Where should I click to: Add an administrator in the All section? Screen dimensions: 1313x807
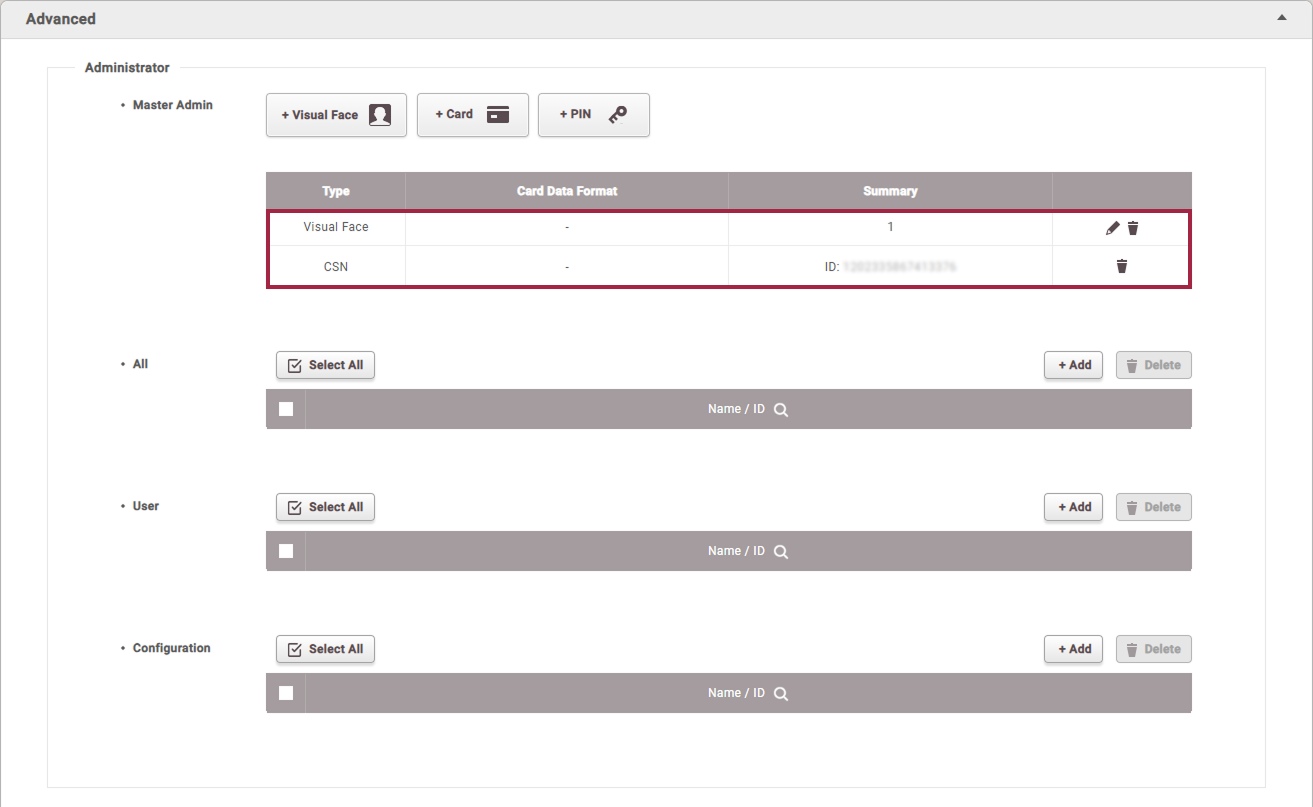click(x=1074, y=365)
